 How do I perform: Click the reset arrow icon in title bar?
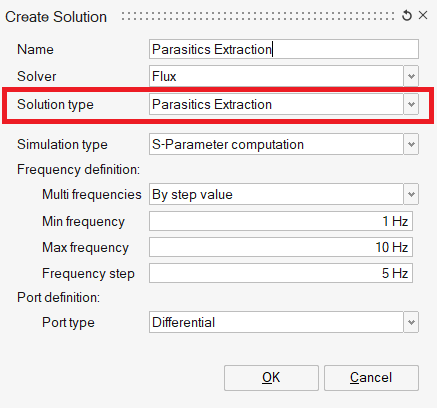pos(407,15)
